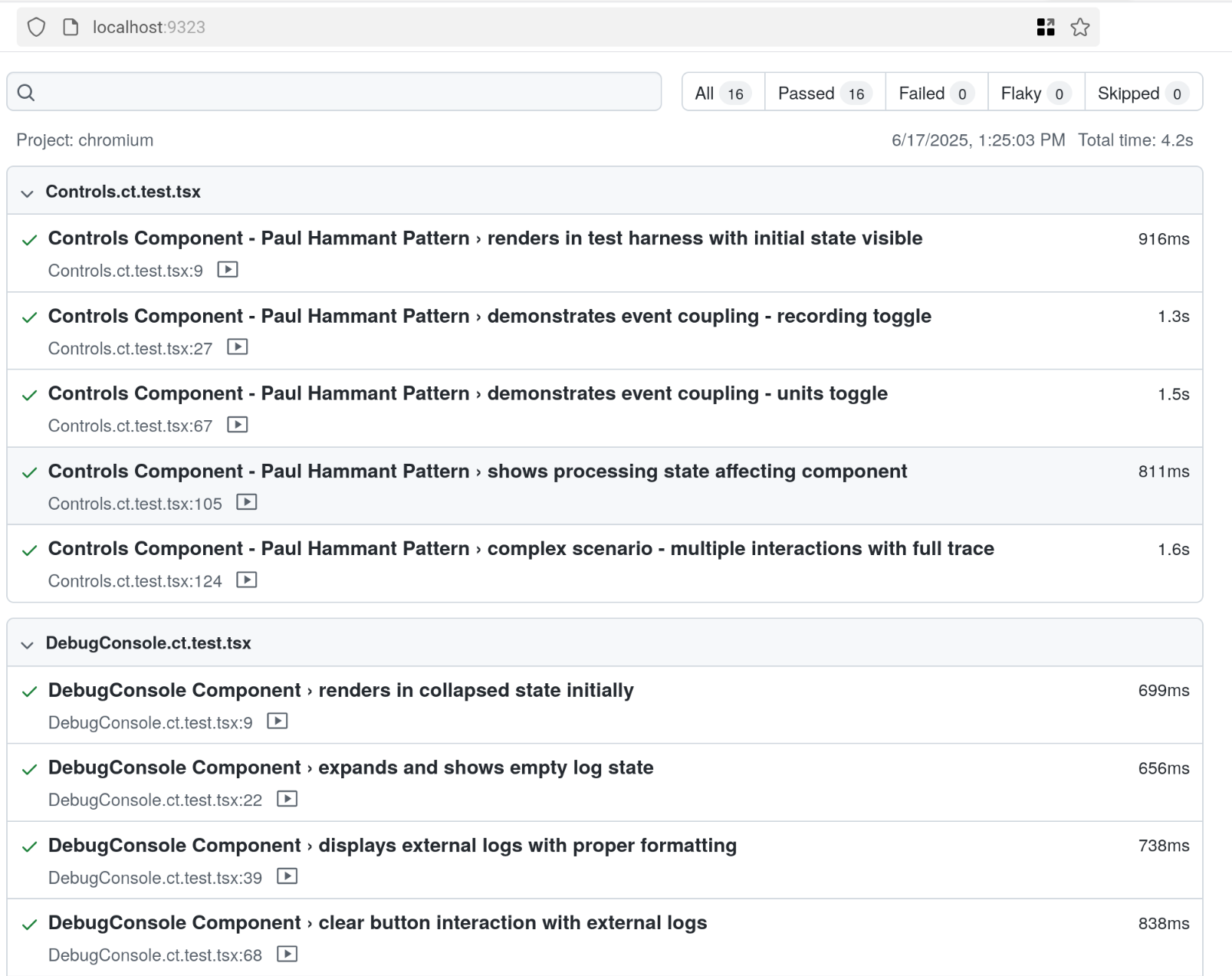Filter by Passed 16 tests
This screenshot has width=1232, height=976.
coord(825,94)
